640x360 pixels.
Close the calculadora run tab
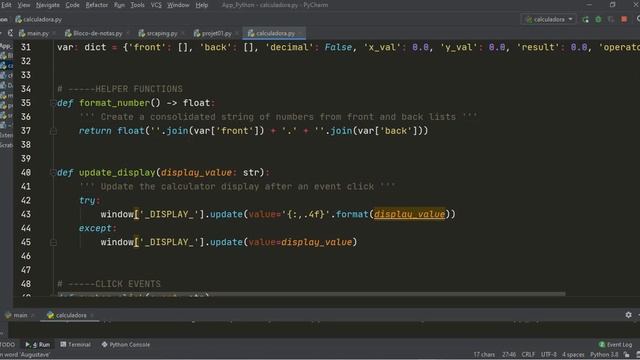pyautogui.click(x=92, y=315)
